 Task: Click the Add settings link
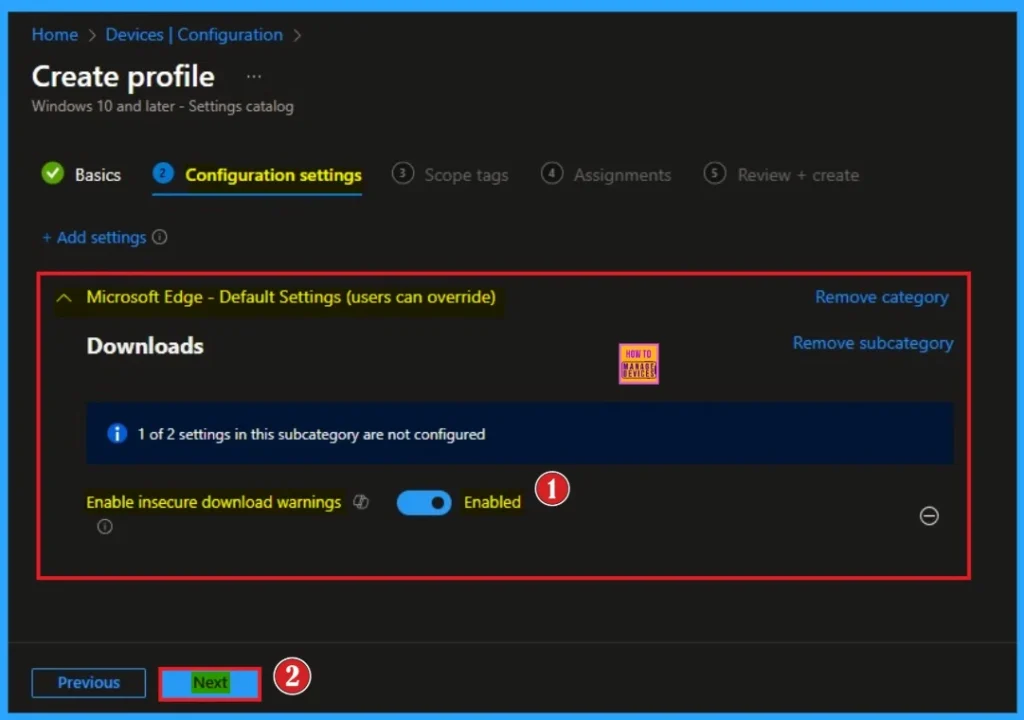pos(94,237)
